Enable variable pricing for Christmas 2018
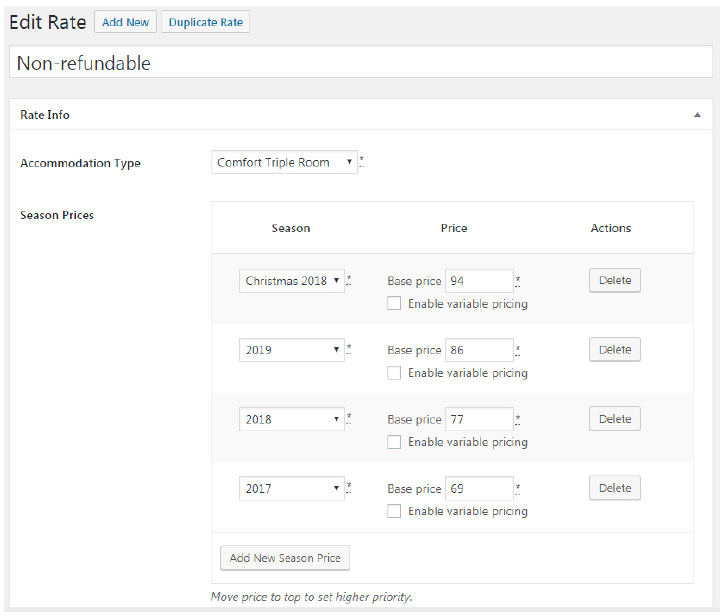 (x=394, y=304)
